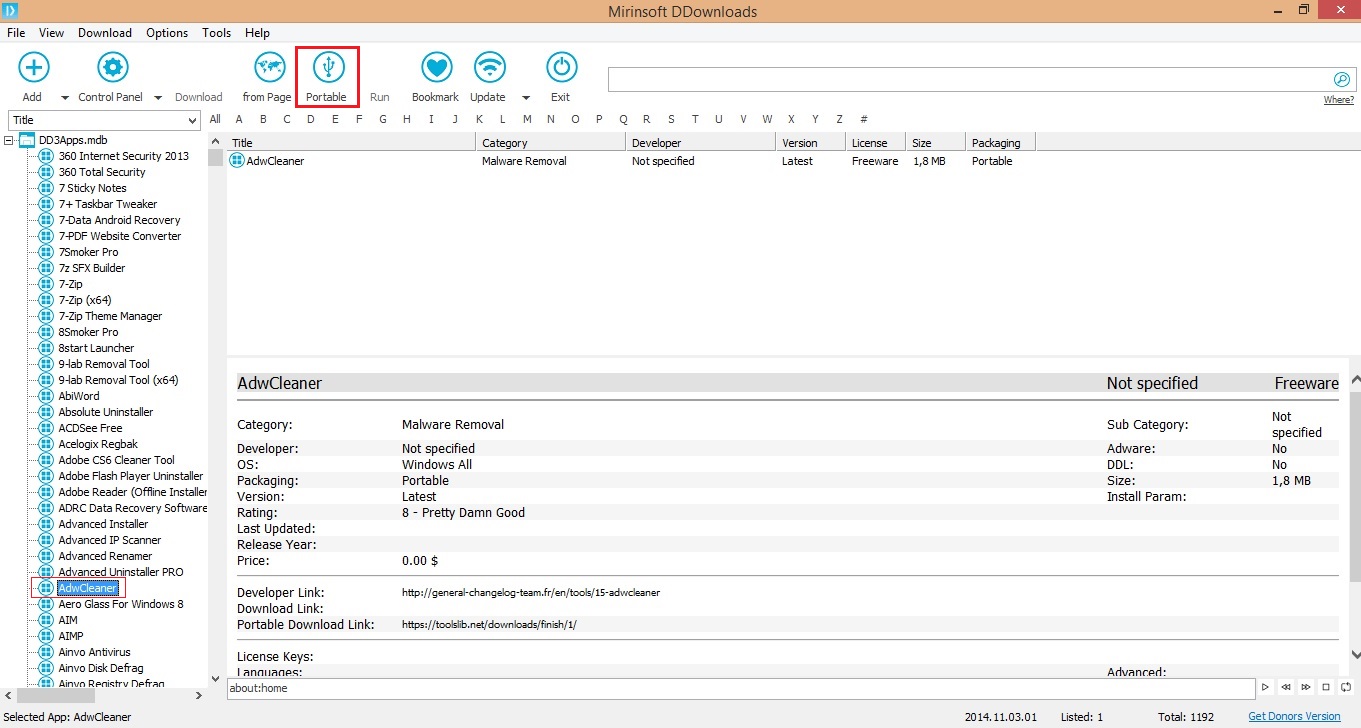The height and width of the screenshot is (728, 1361).
Task: Click the browser back double-arrow button
Action: click(x=1286, y=688)
